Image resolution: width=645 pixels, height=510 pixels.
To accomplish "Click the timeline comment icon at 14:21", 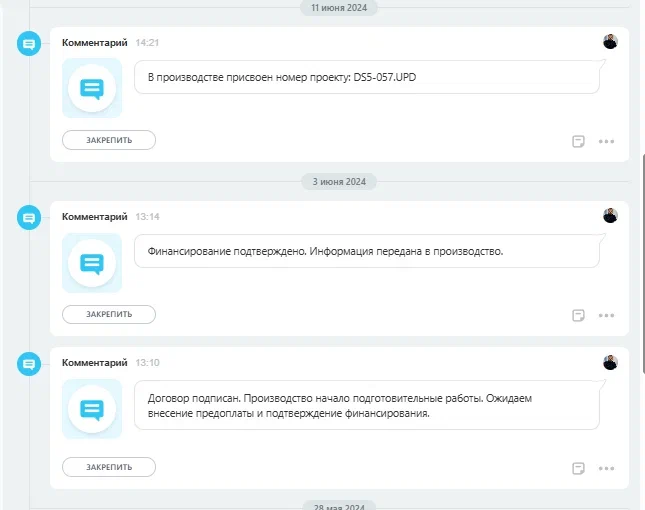I will click(29, 44).
